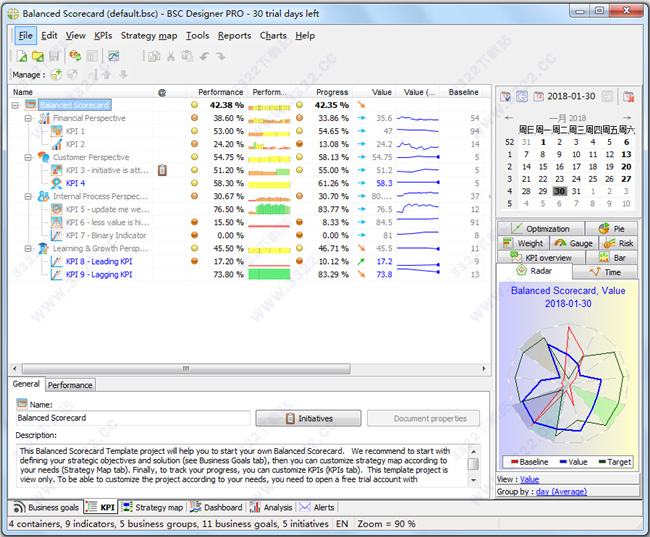Switch to the Time chart tab

[605, 272]
